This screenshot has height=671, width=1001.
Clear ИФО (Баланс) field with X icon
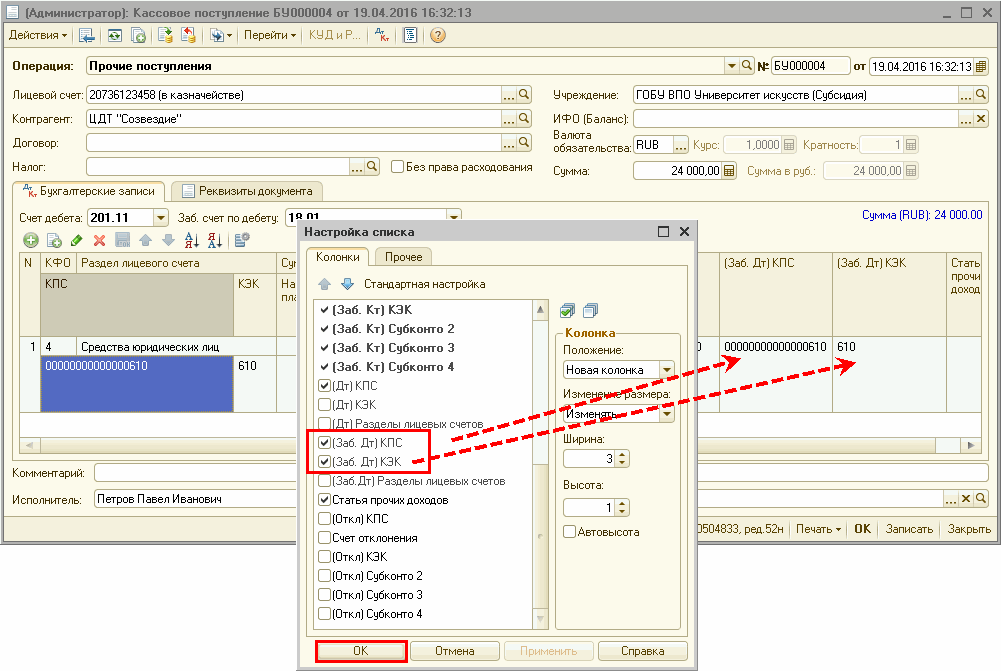[981, 118]
